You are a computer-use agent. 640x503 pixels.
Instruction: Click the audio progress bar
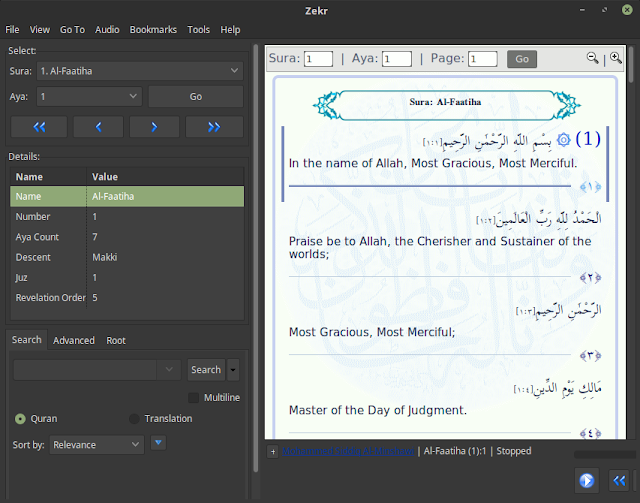(x=605, y=455)
